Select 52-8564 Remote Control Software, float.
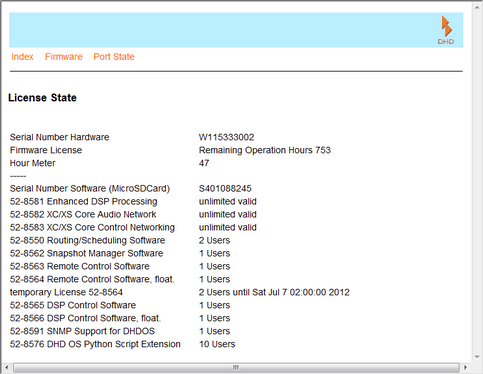This screenshot has height=374, width=483. click(x=92, y=279)
